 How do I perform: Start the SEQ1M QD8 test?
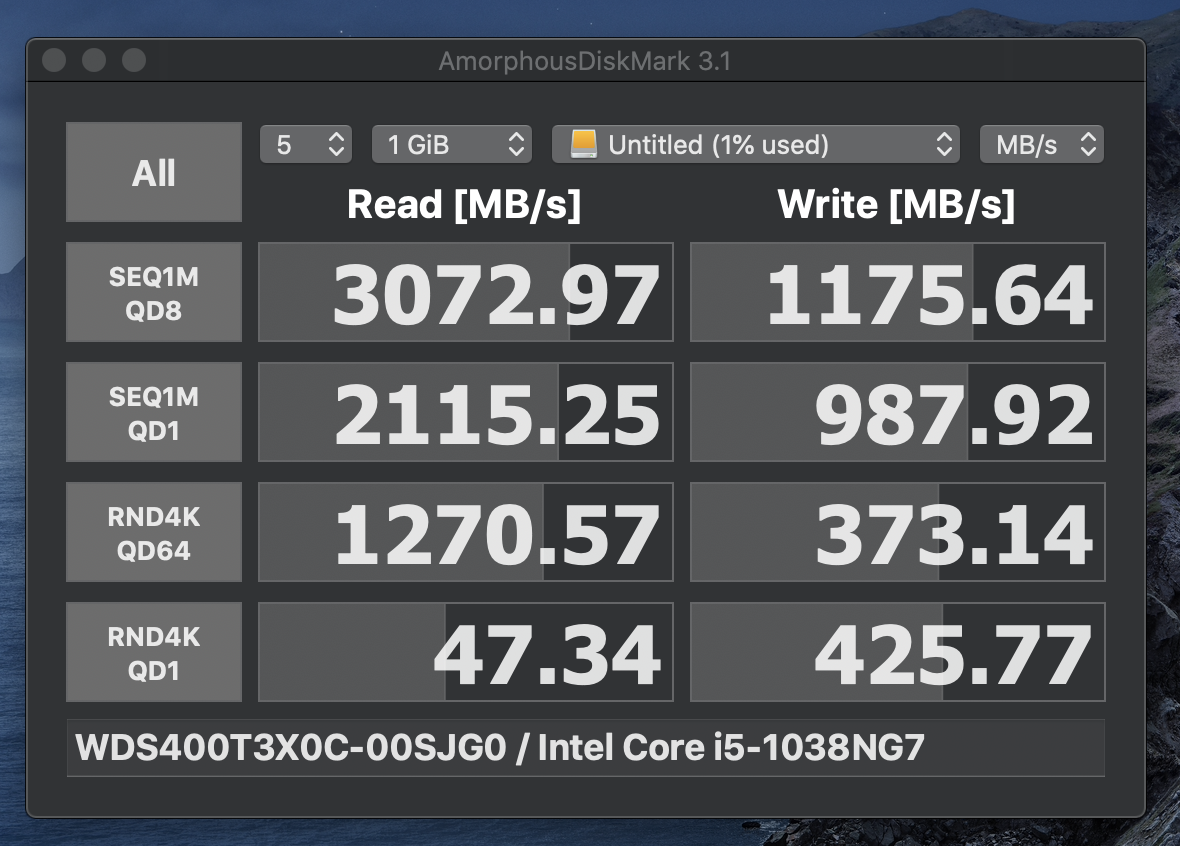154,292
